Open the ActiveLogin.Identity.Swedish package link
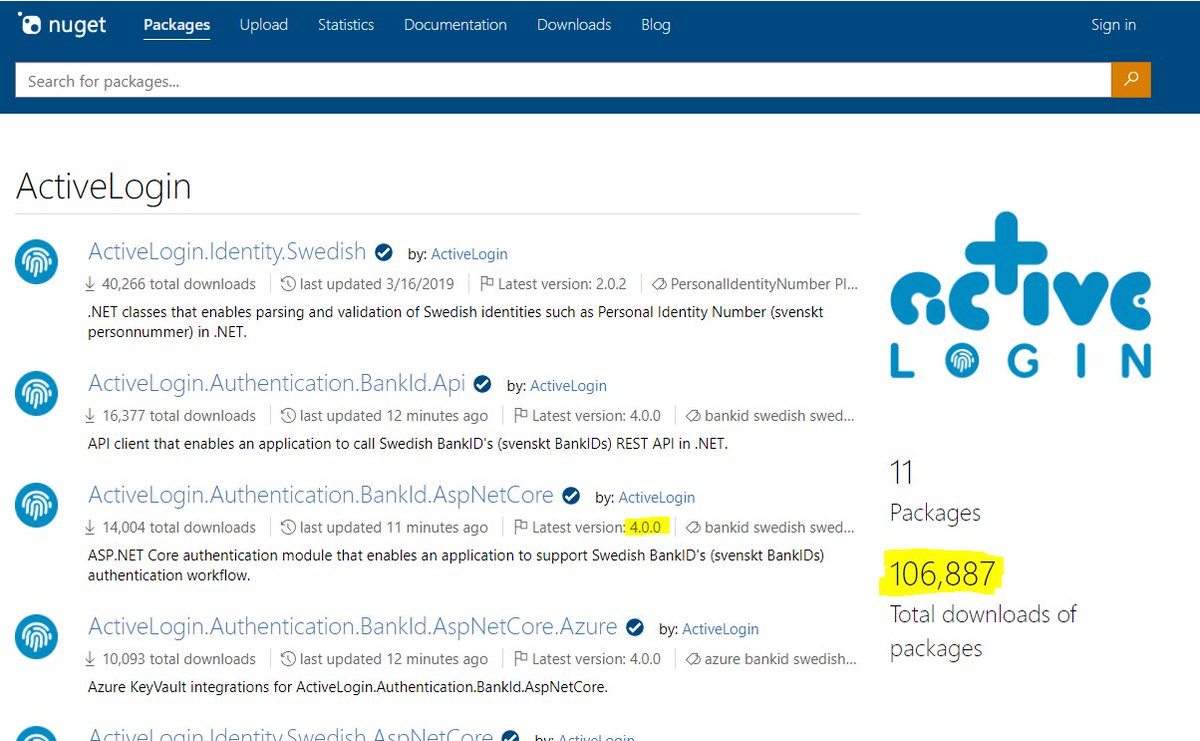Image resolution: width=1200 pixels, height=741 pixels. coord(227,251)
